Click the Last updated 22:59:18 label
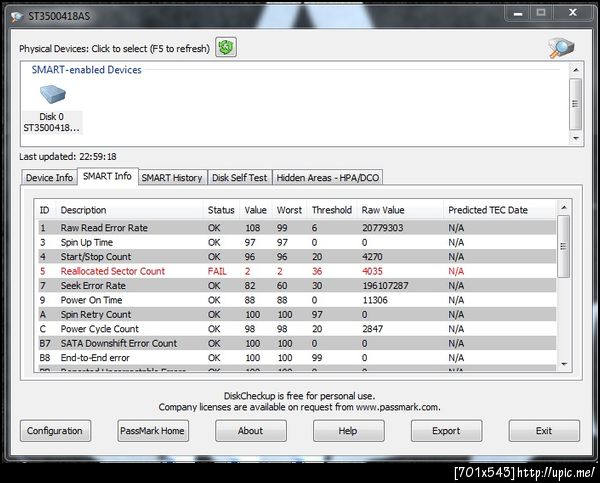The image size is (600, 483). tap(68, 157)
